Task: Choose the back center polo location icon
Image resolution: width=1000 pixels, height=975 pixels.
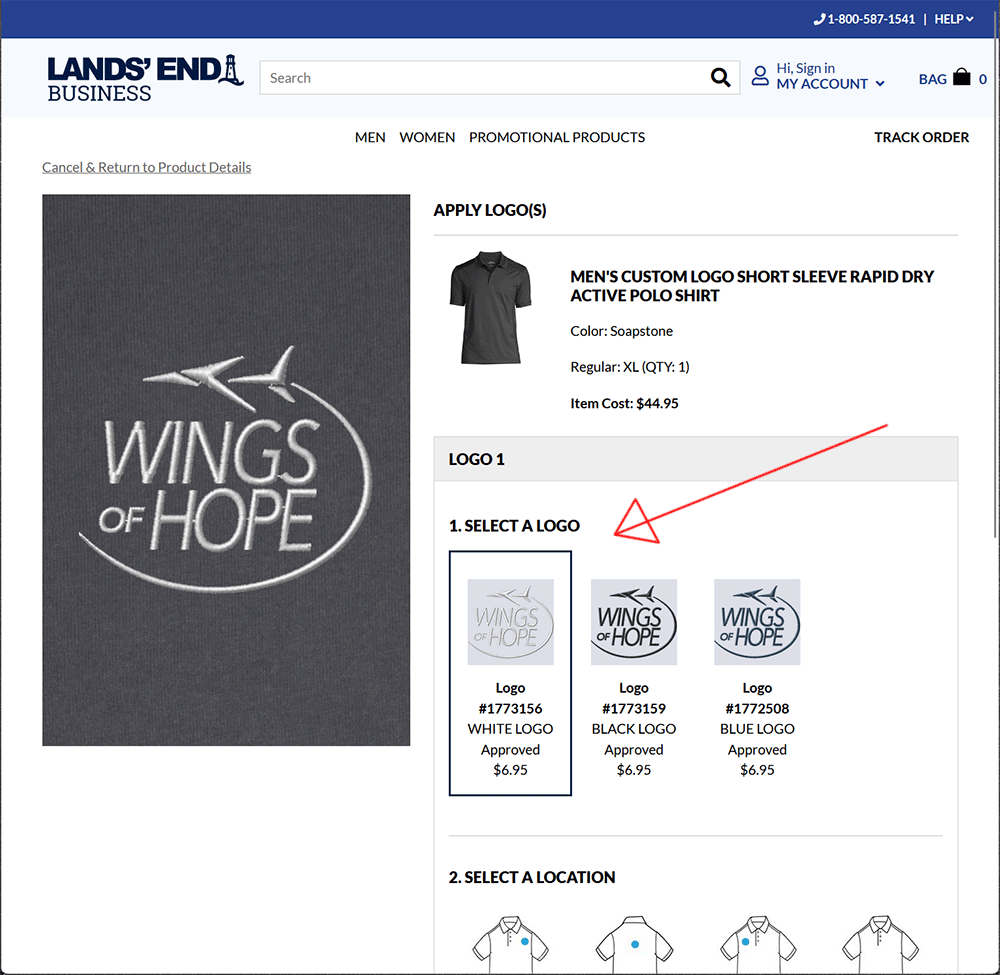Action: (634, 944)
